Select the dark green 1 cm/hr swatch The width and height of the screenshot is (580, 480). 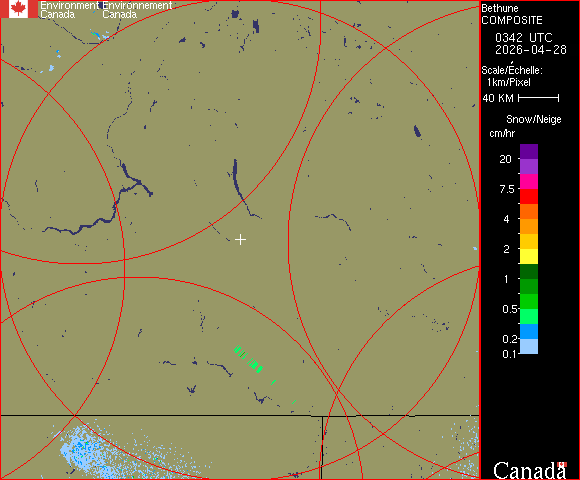tap(529, 271)
